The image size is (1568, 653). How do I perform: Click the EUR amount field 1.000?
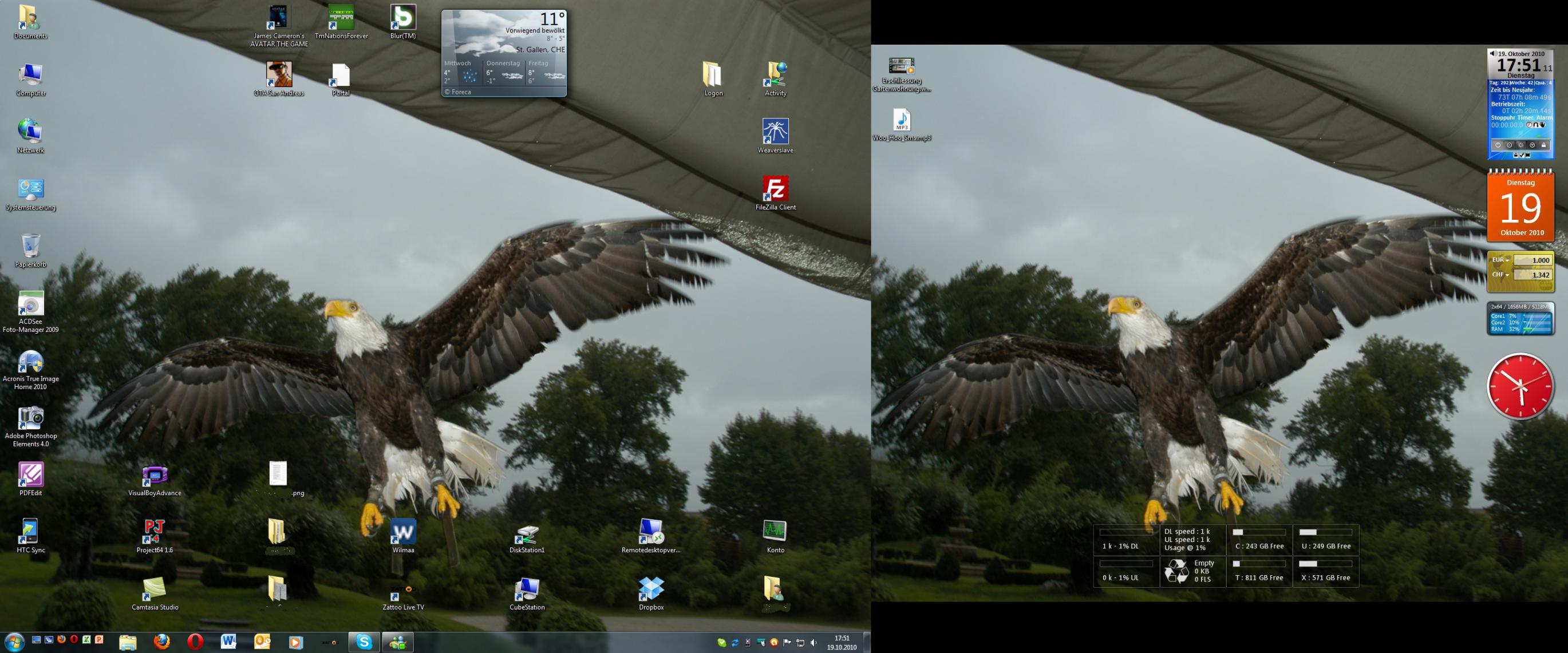tap(1533, 260)
